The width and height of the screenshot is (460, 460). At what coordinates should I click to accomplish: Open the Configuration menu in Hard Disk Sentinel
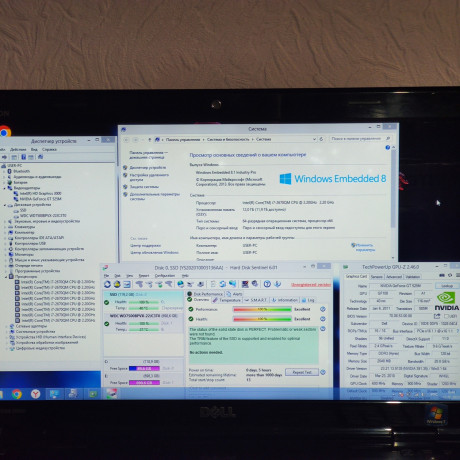tap(165, 276)
